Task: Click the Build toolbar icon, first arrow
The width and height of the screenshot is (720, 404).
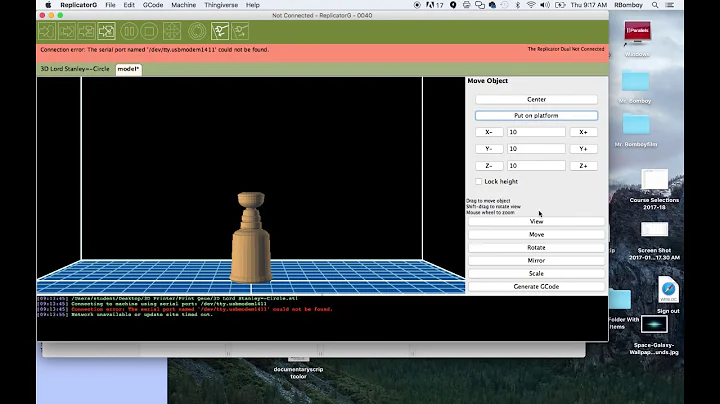Action: [x=47, y=31]
